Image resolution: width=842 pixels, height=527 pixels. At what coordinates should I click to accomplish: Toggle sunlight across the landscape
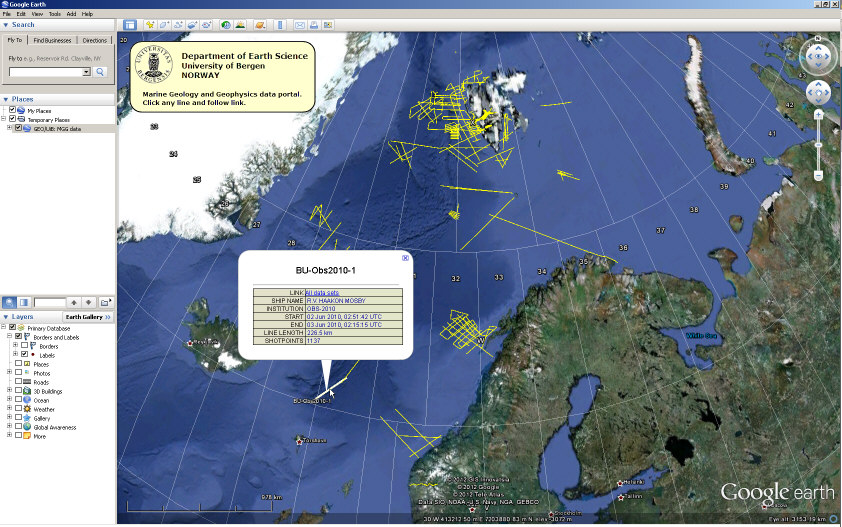240,25
